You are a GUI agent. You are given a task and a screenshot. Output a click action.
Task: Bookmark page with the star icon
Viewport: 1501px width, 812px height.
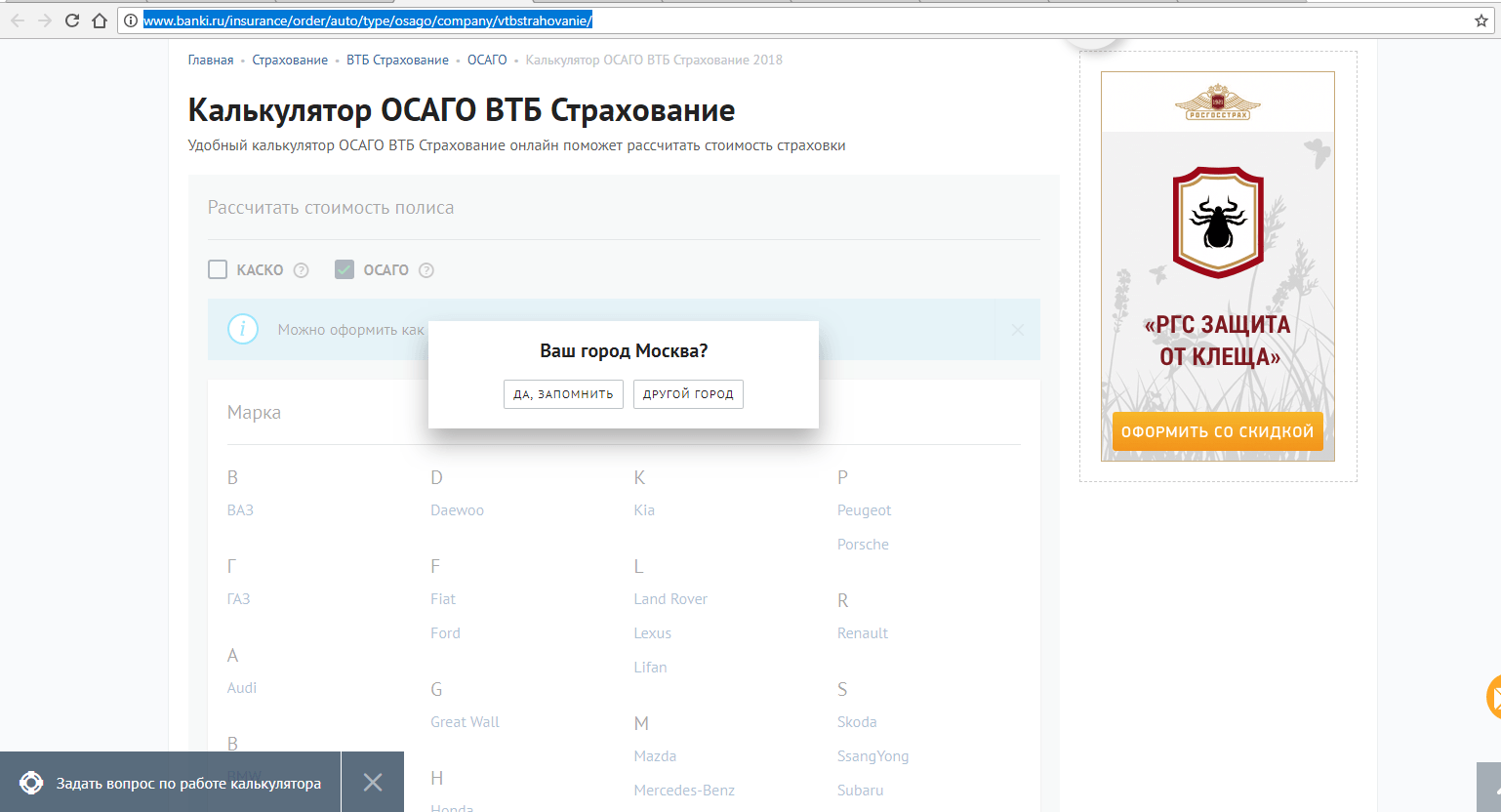[1481, 20]
